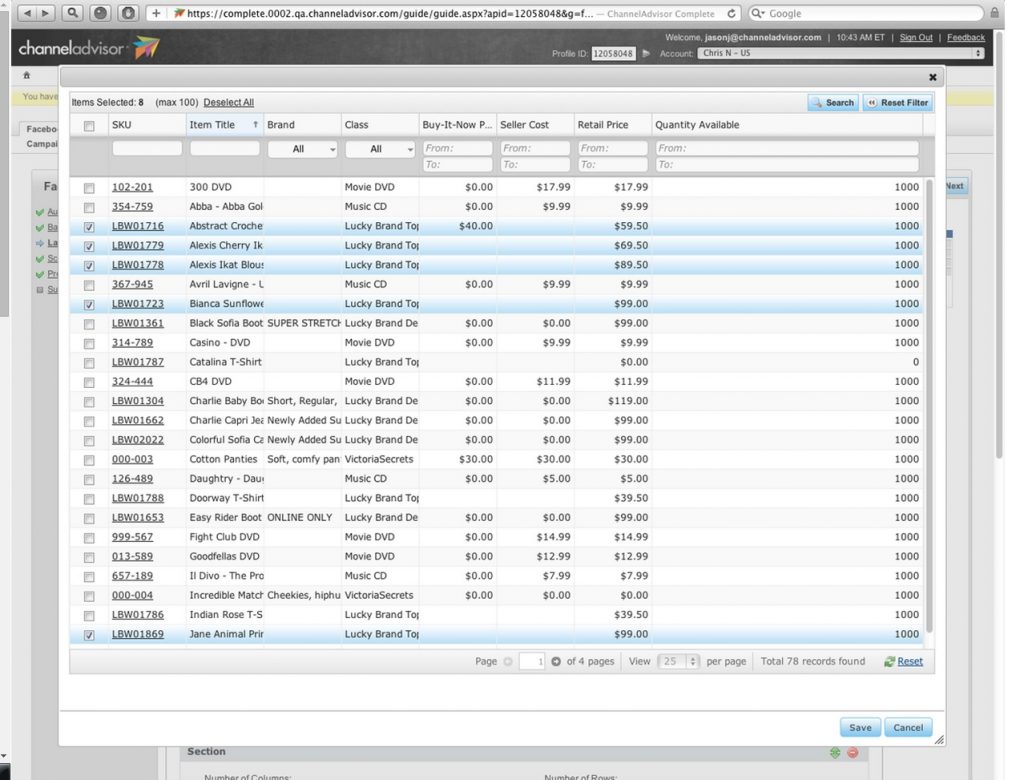Image resolution: width=1024 pixels, height=780 pixels.
Task: Click the browser forward arrow button
Action: (x=46, y=13)
